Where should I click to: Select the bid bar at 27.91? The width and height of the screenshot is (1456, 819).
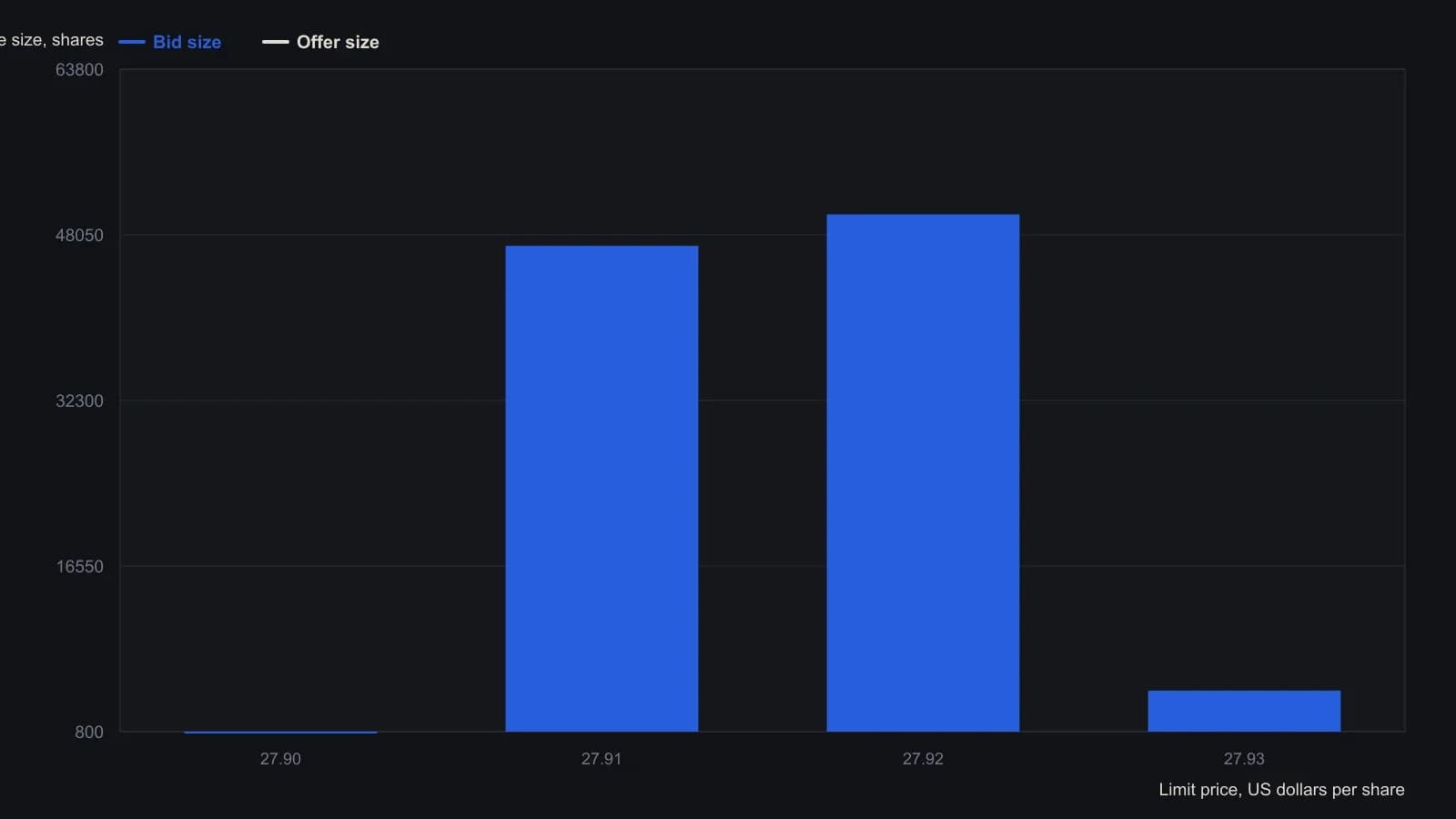tap(602, 489)
